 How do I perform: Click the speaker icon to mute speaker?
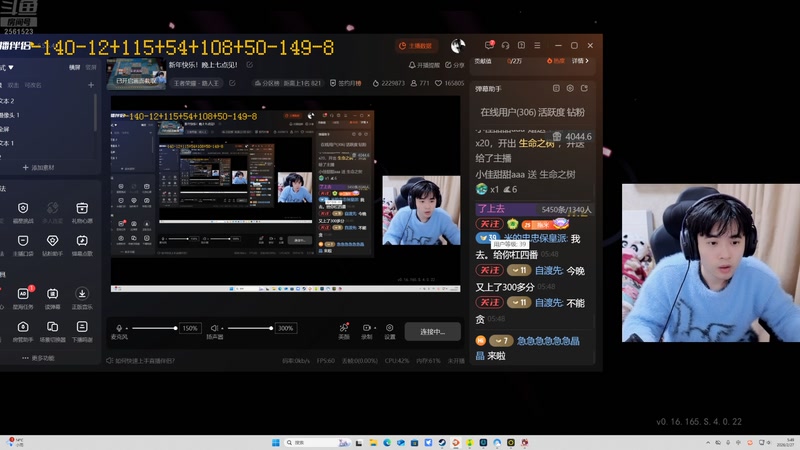(x=214, y=328)
